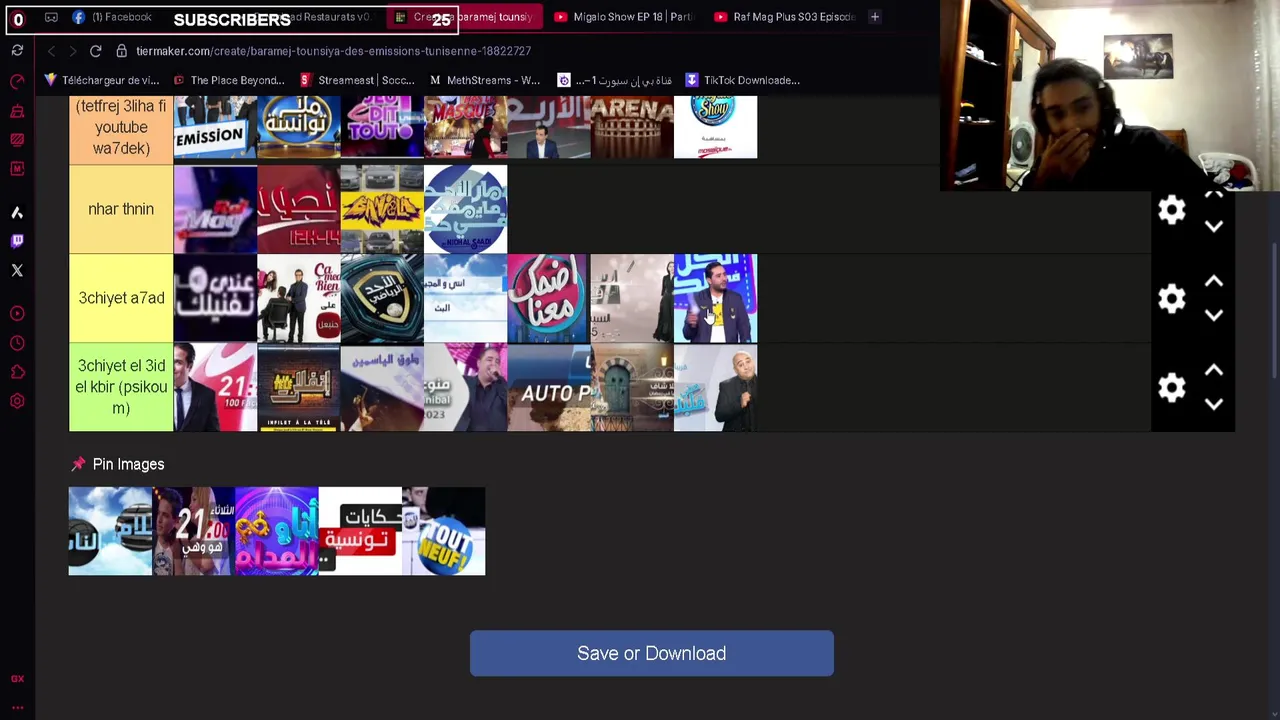
Task: Open GX Control speedometer sidebar icon
Action: (x=17, y=81)
